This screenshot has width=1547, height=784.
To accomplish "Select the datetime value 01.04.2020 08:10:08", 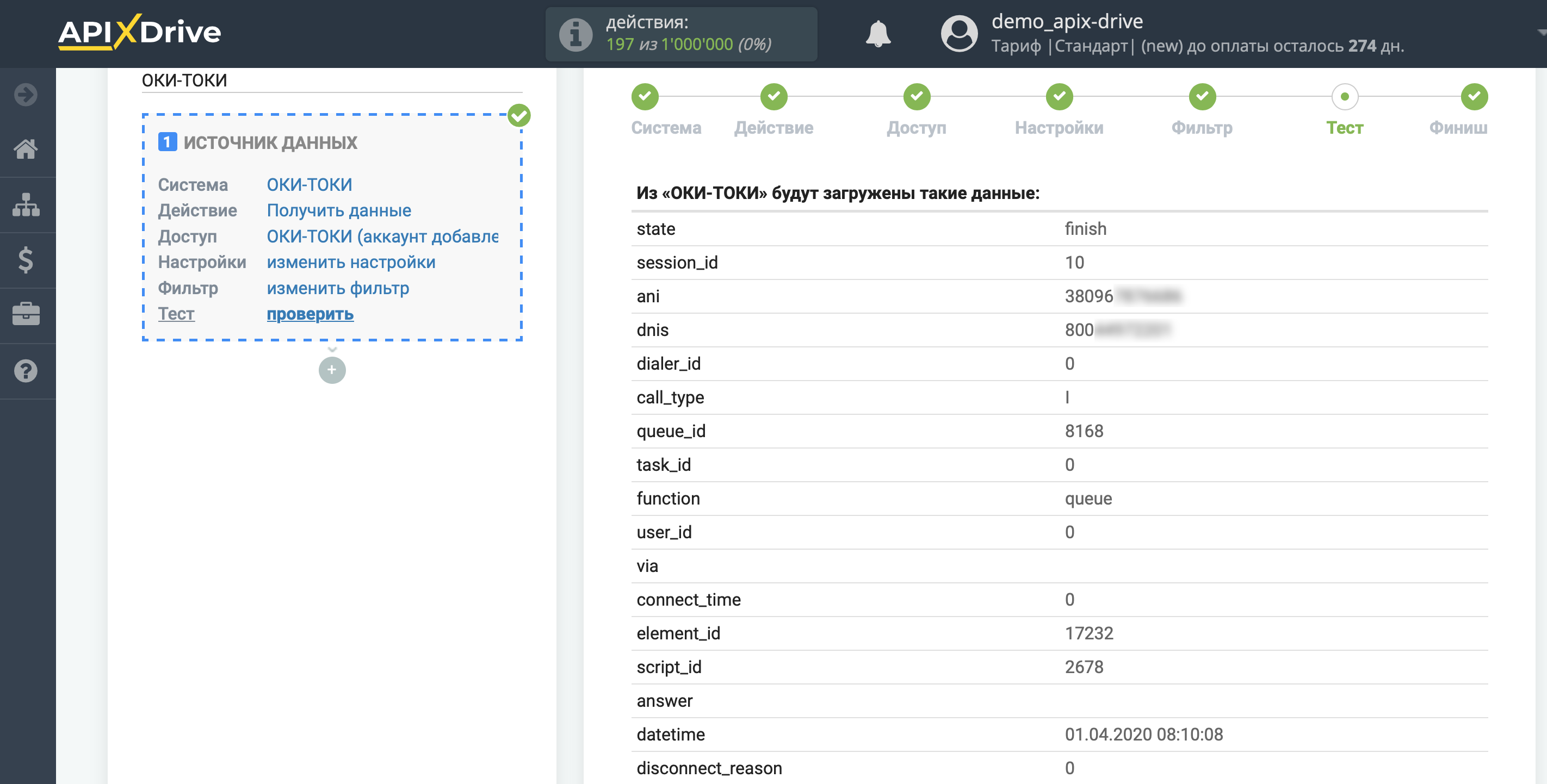I will point(1143,734).
